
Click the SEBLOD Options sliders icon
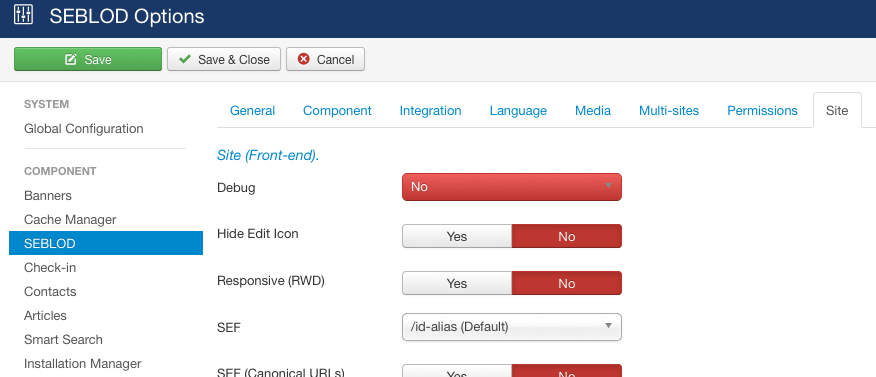point(23,15)
